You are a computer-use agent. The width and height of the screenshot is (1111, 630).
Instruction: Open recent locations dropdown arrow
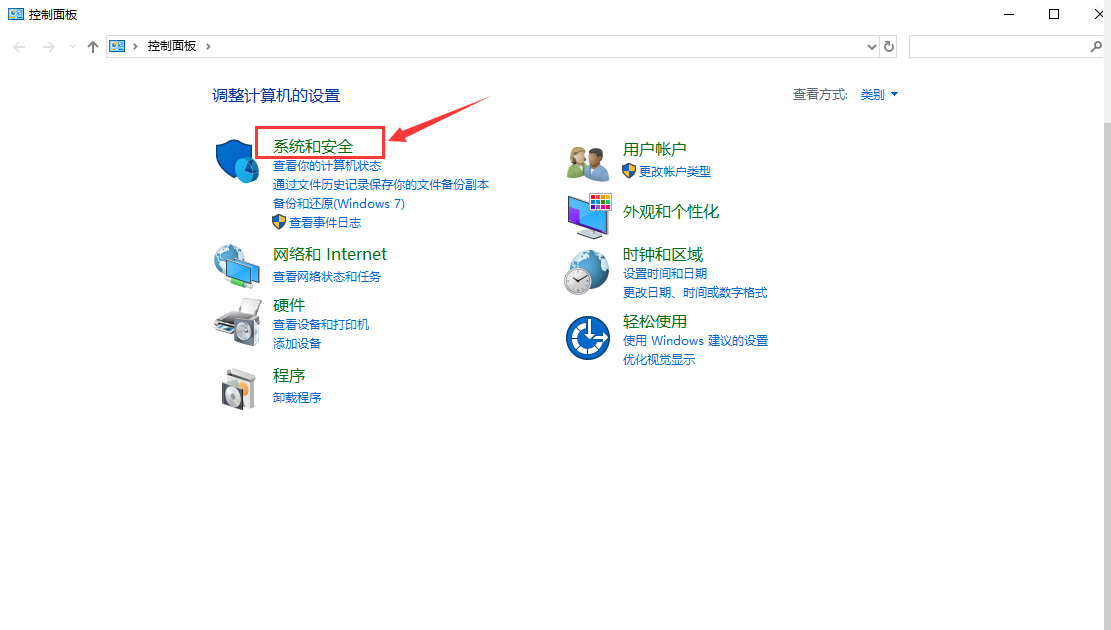pos(72,47)
